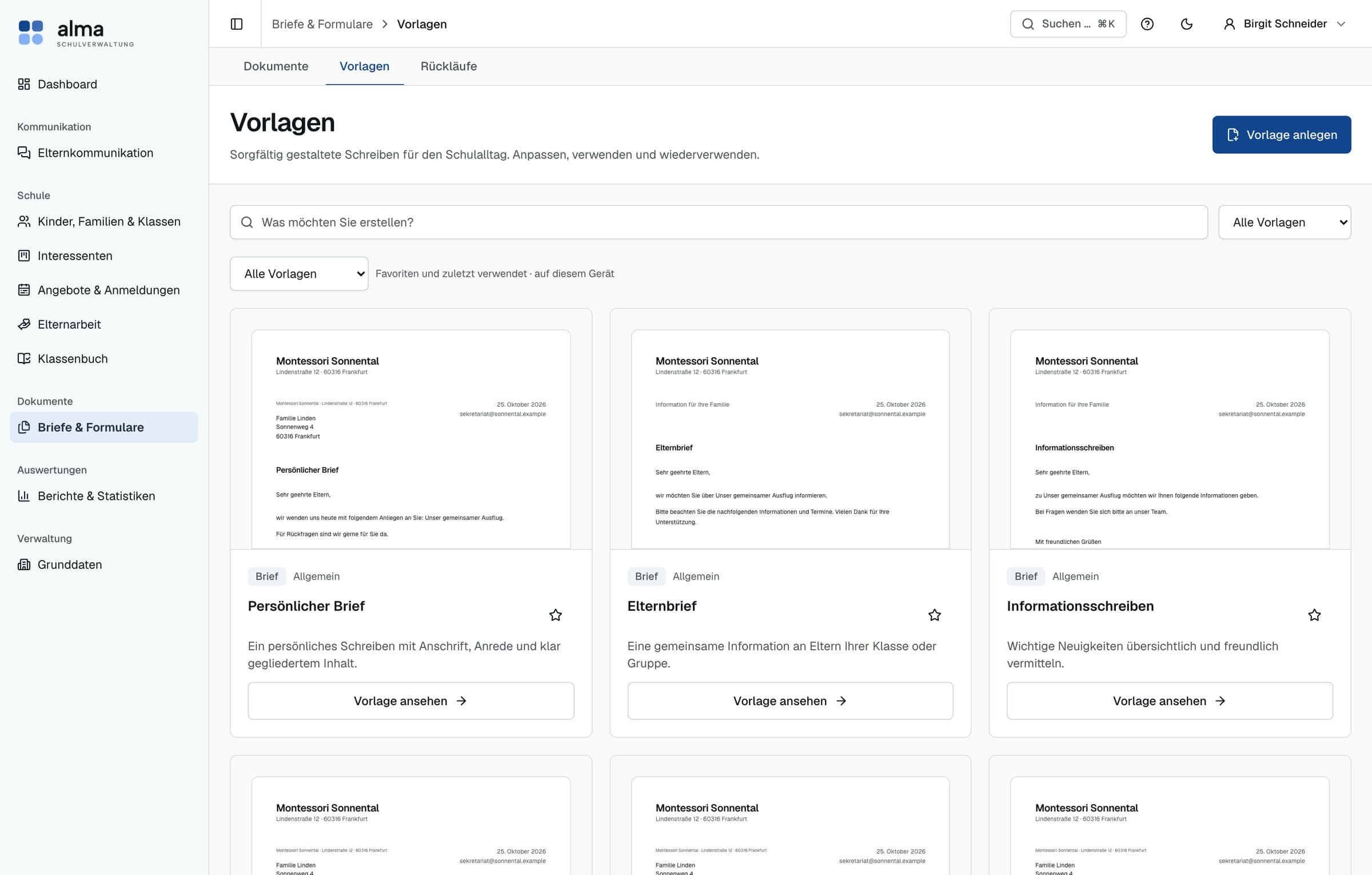Favorite the Persönlicher Brief template
Viewport: 1372px width, 875px height.
(556, 615)
